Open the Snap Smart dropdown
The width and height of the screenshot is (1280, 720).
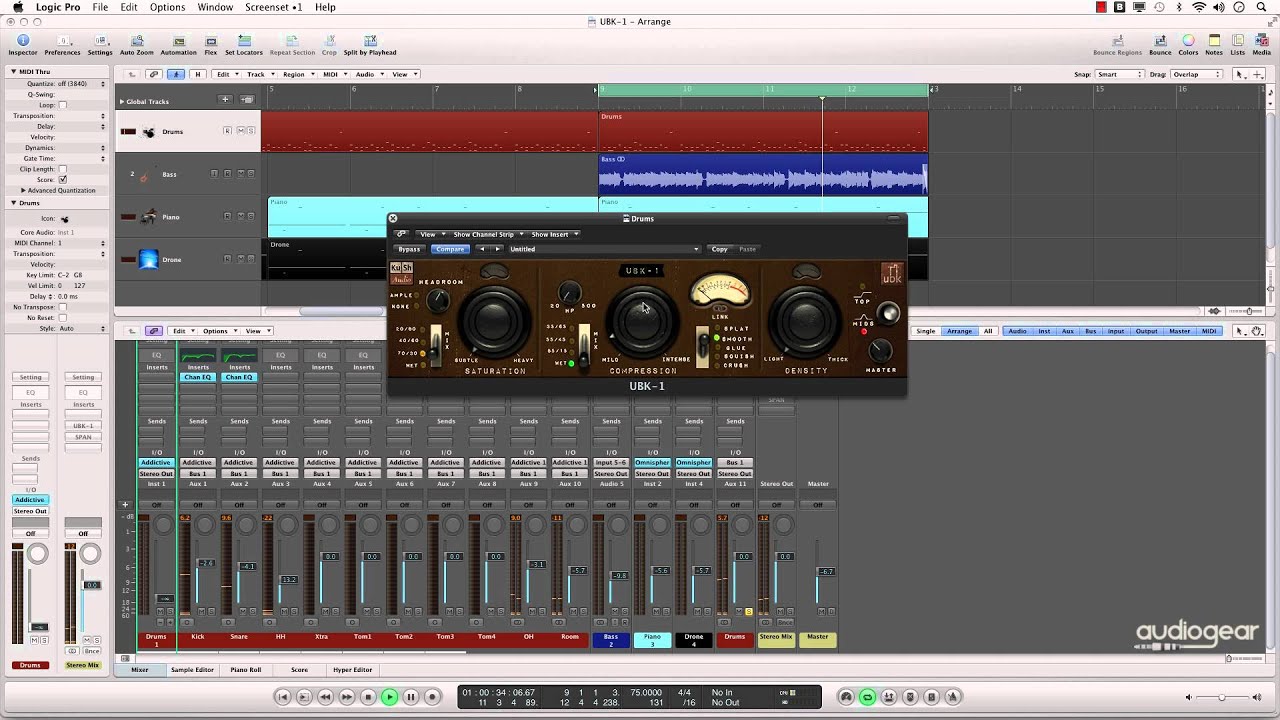click(1118, 74)
